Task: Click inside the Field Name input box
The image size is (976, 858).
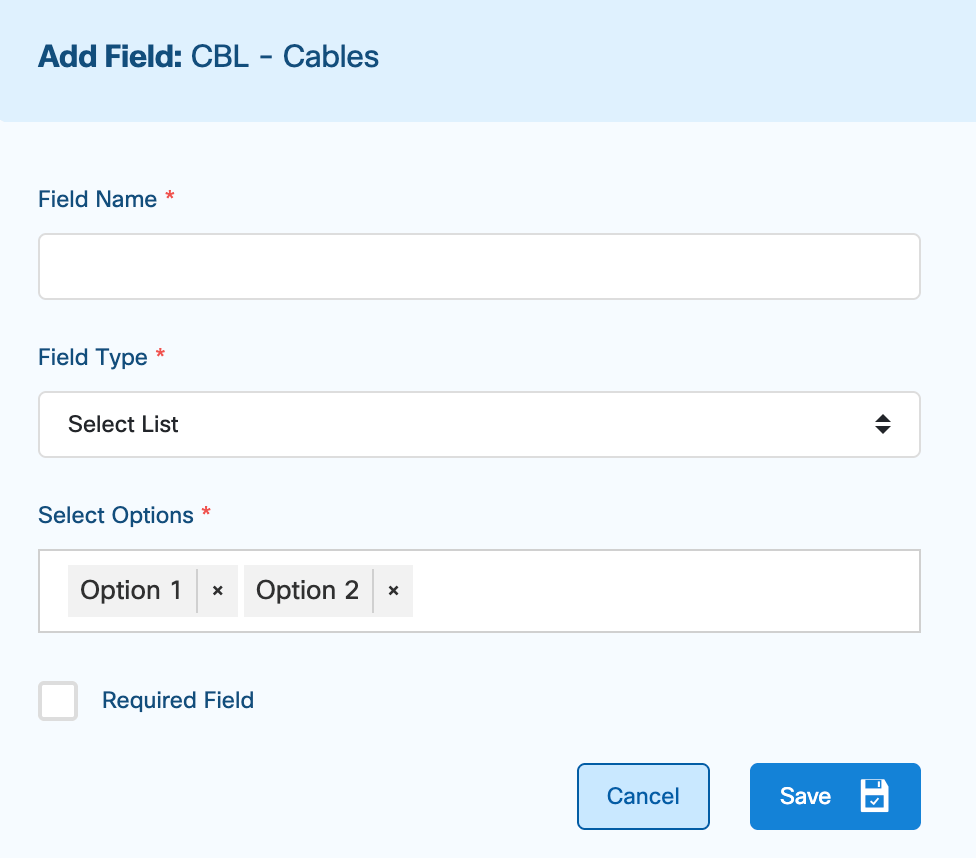Action: pyautogui.click(x=479, y=266)
